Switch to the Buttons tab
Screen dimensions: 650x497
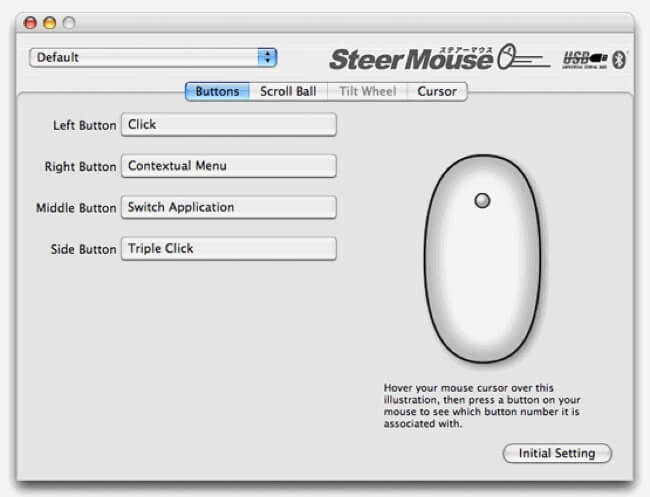click(217, 91)
